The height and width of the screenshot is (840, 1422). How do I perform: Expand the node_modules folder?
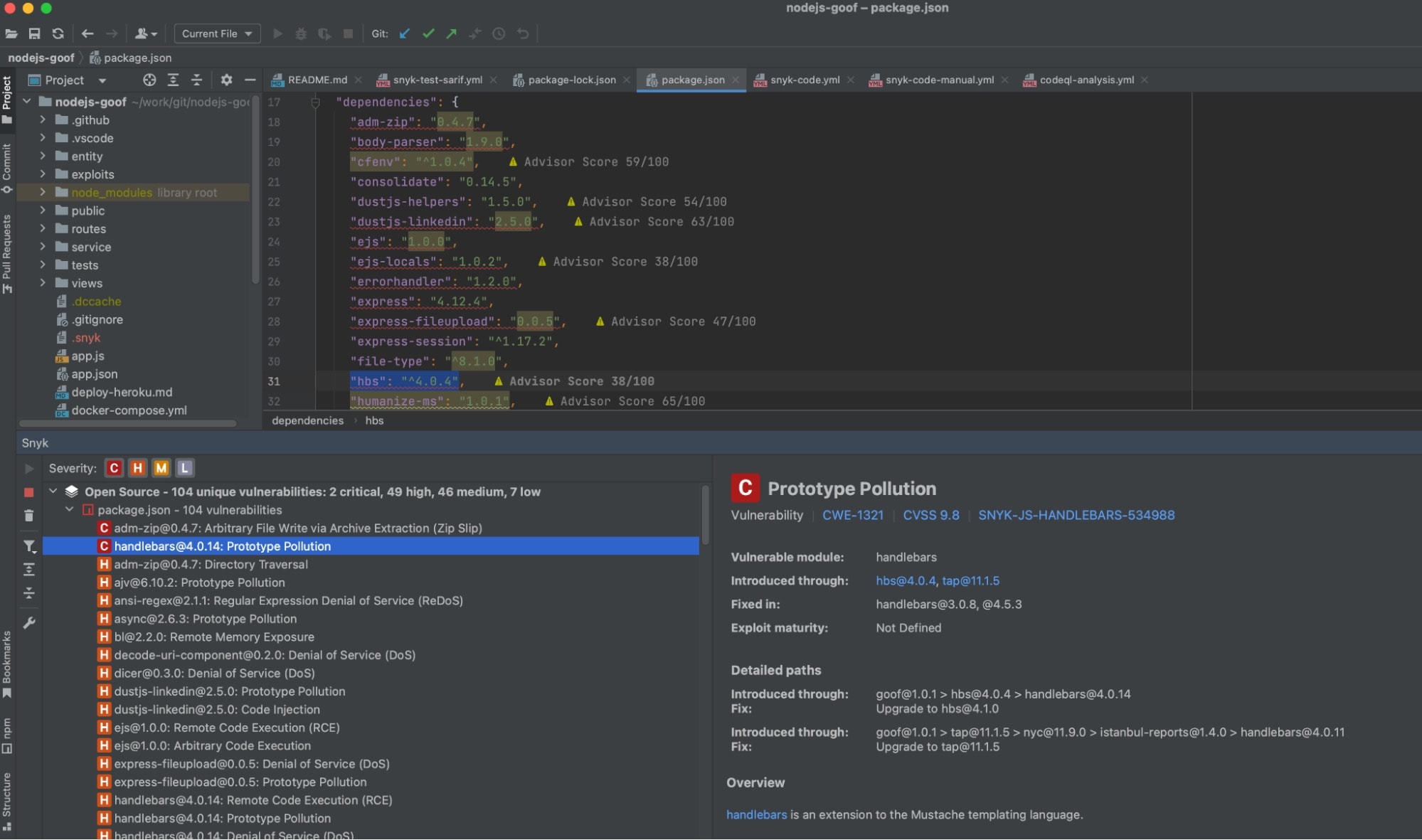[x=43, y=192]
